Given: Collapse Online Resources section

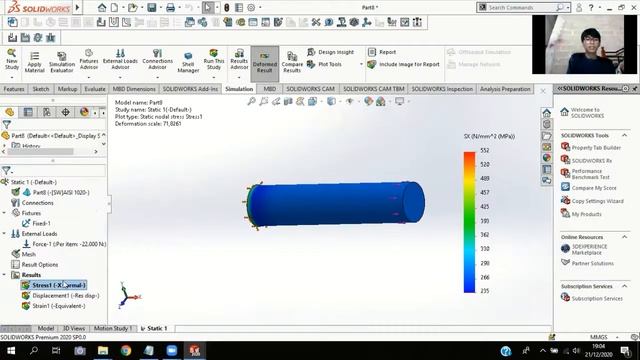Looking at the screenshot, I should click(624, 237).
